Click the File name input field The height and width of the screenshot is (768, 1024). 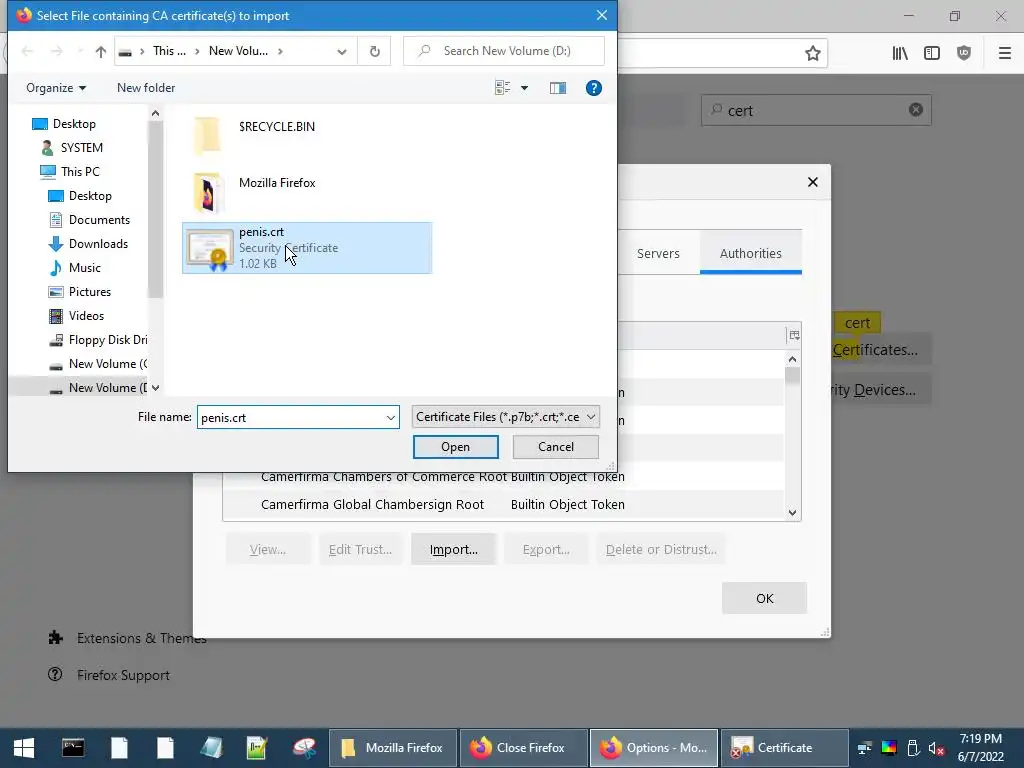coord(291,418)
